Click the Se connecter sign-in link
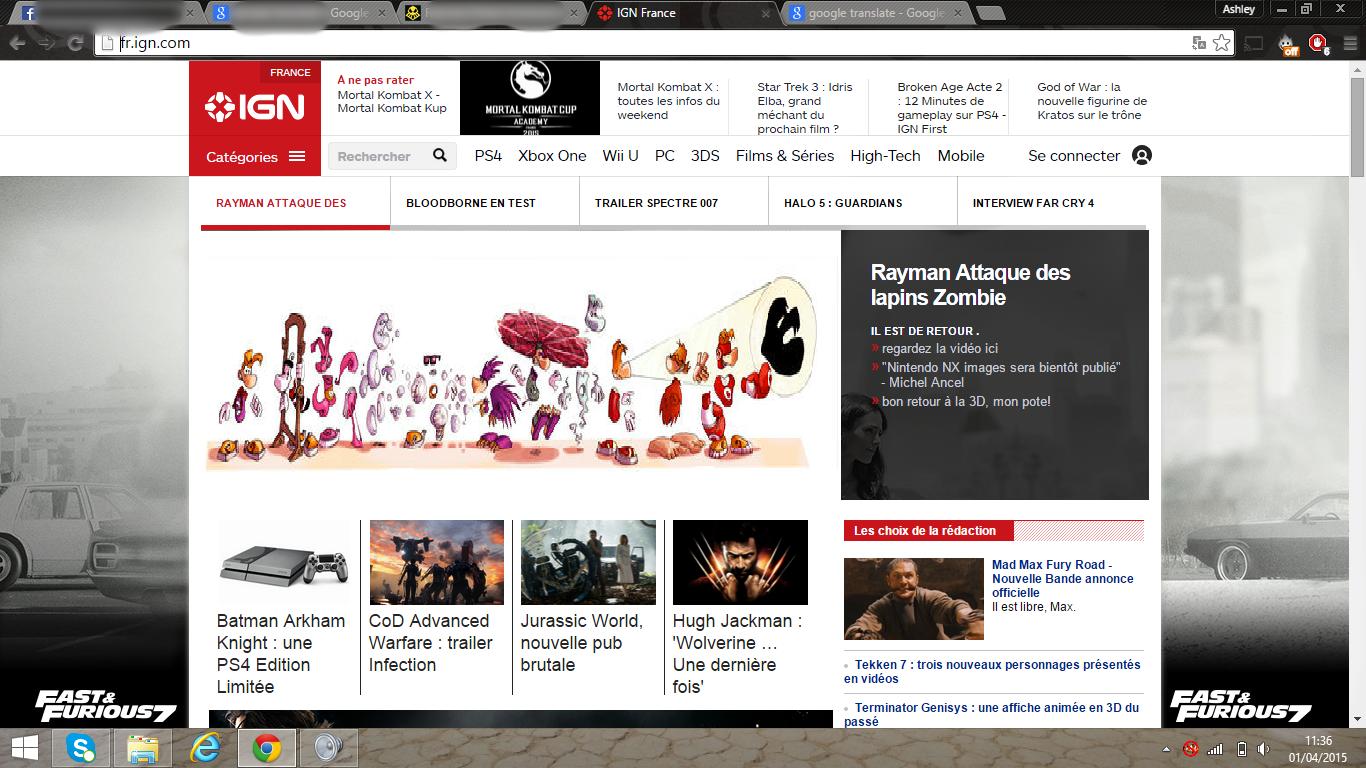The width and height of the screenshot is (1366, 768). tap(1074, 156)
